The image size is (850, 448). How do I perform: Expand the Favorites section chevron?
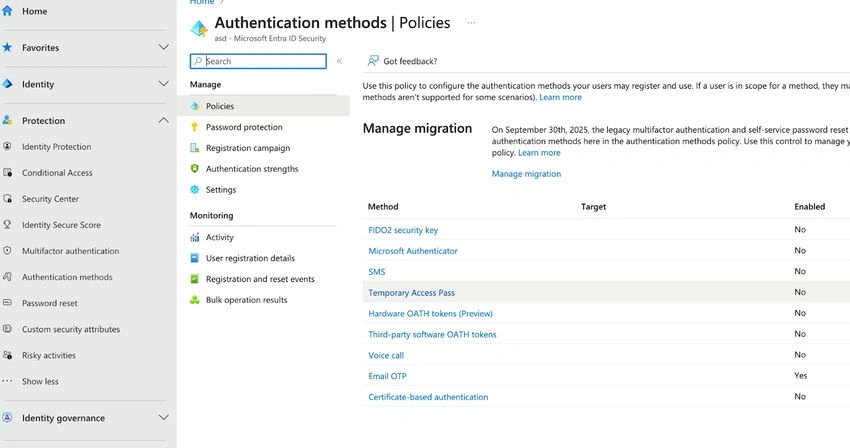[163, 47]
